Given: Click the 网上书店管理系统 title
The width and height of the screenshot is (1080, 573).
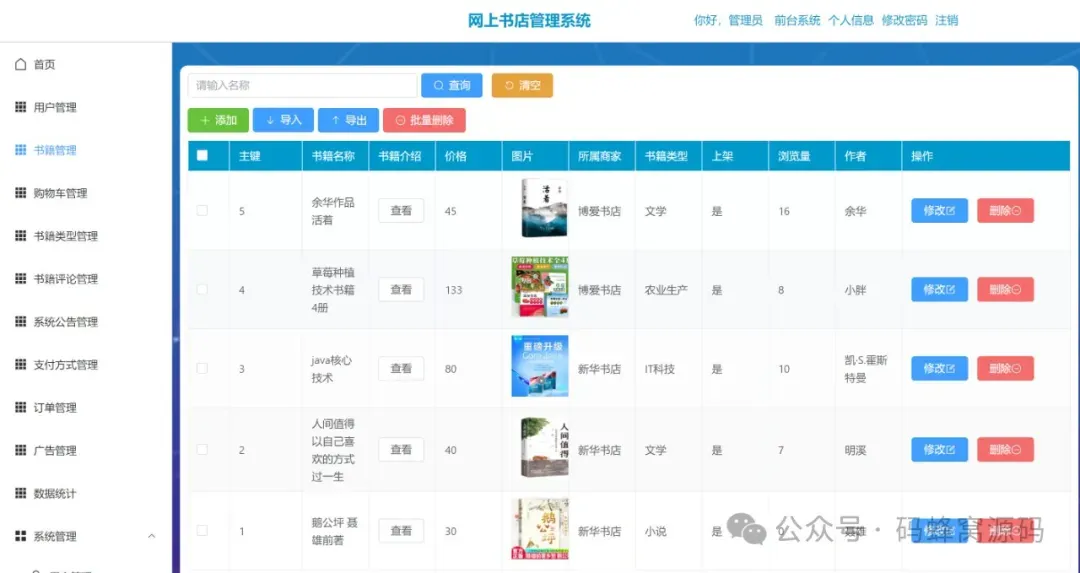Looking at the screenshot, I should click(x=529, y=21).
